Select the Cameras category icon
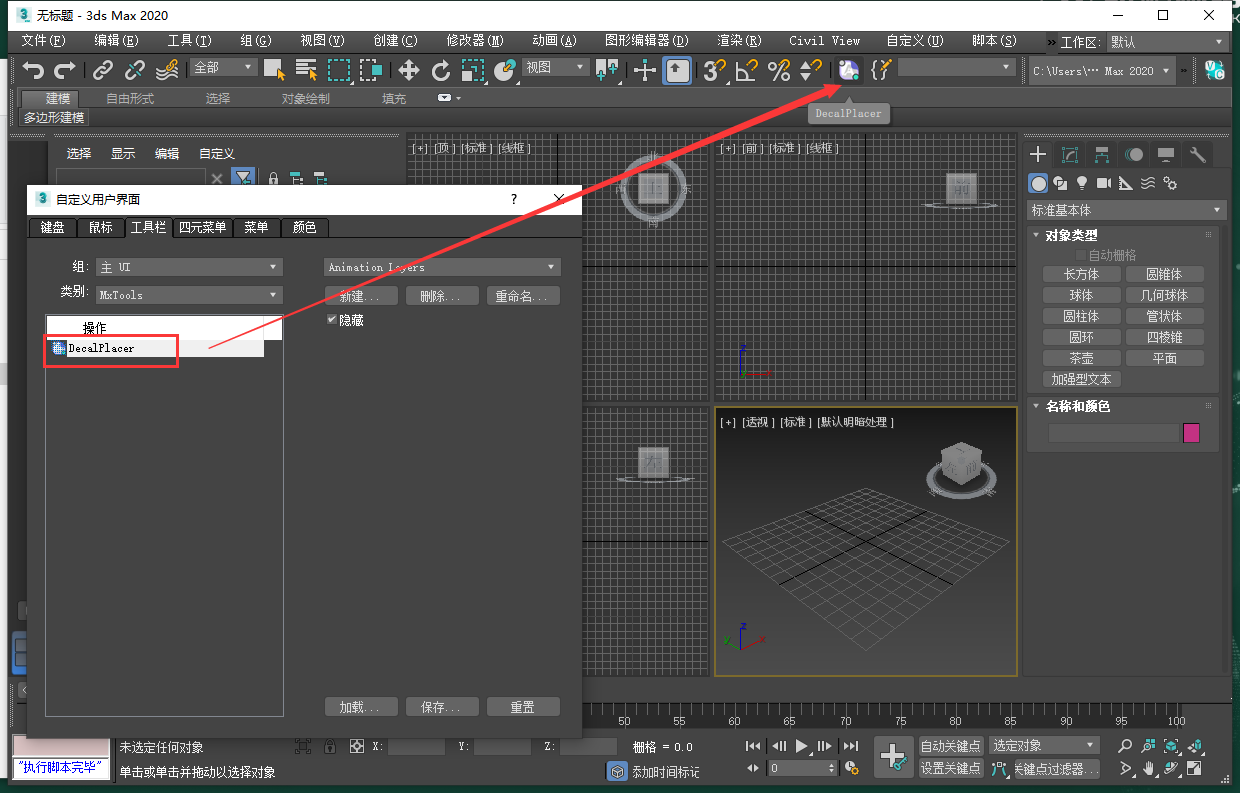1240x793 pixels. point(1103,183)
